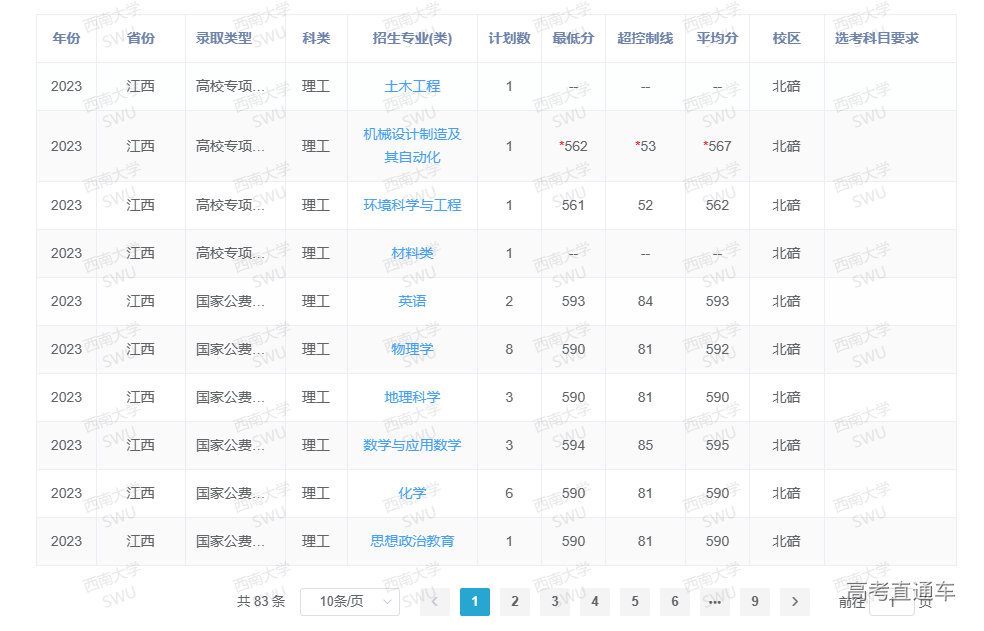Screen dimensions: 984x631
Task: Open the 土木工程 major link
Action: [x=412, y=87]
